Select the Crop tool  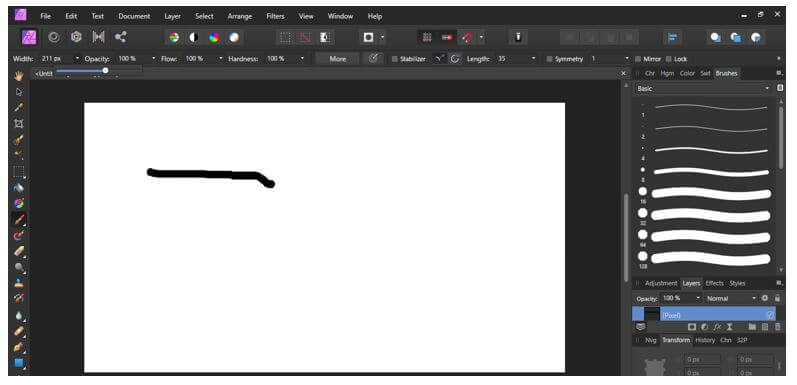(19, 124)
